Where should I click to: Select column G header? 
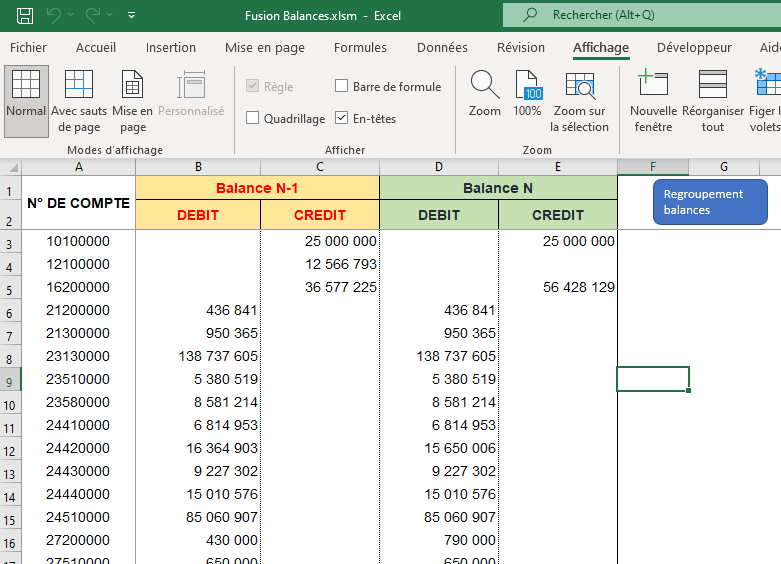pyautogui.click(x=724, y=167)
